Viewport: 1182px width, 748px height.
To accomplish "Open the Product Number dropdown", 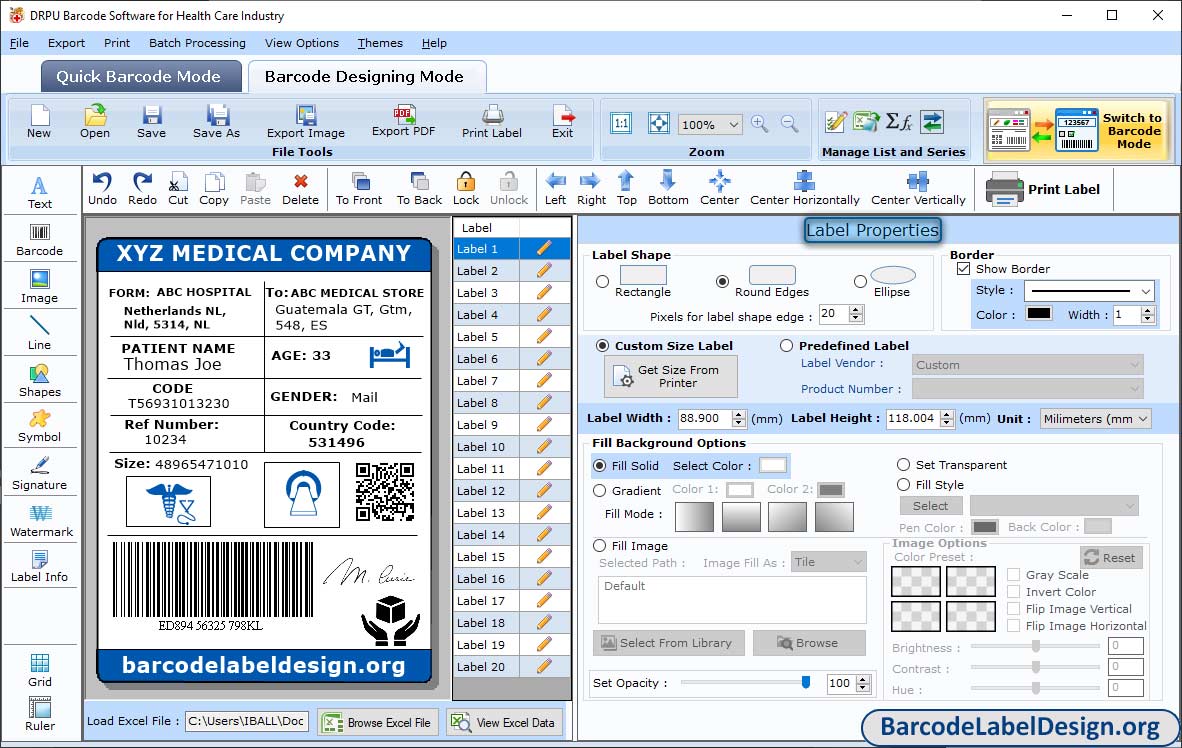I will pos(1027,389).
